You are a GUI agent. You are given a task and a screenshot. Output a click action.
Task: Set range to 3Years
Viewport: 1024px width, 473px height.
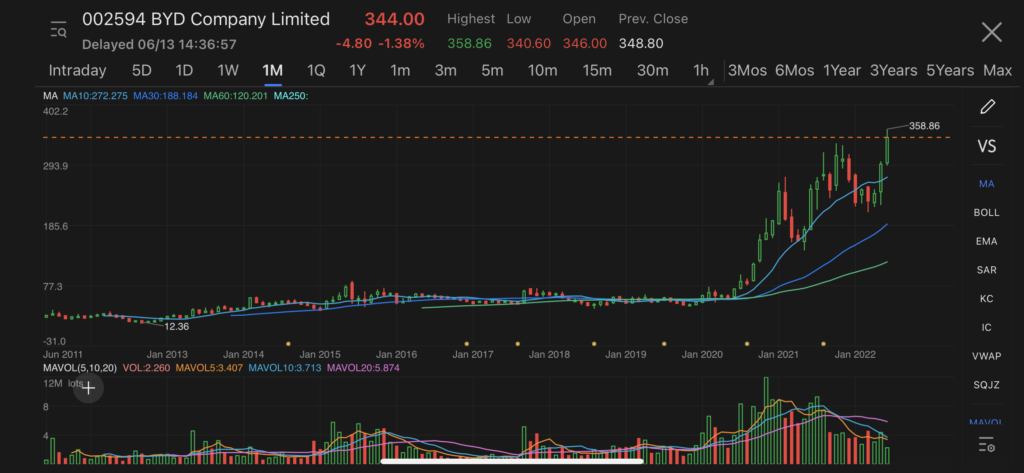pos(893,71)
